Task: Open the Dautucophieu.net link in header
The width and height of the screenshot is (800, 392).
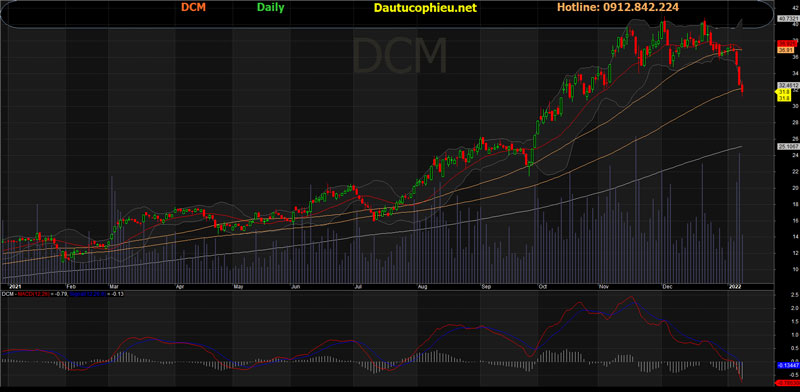Action: (425, 8)
